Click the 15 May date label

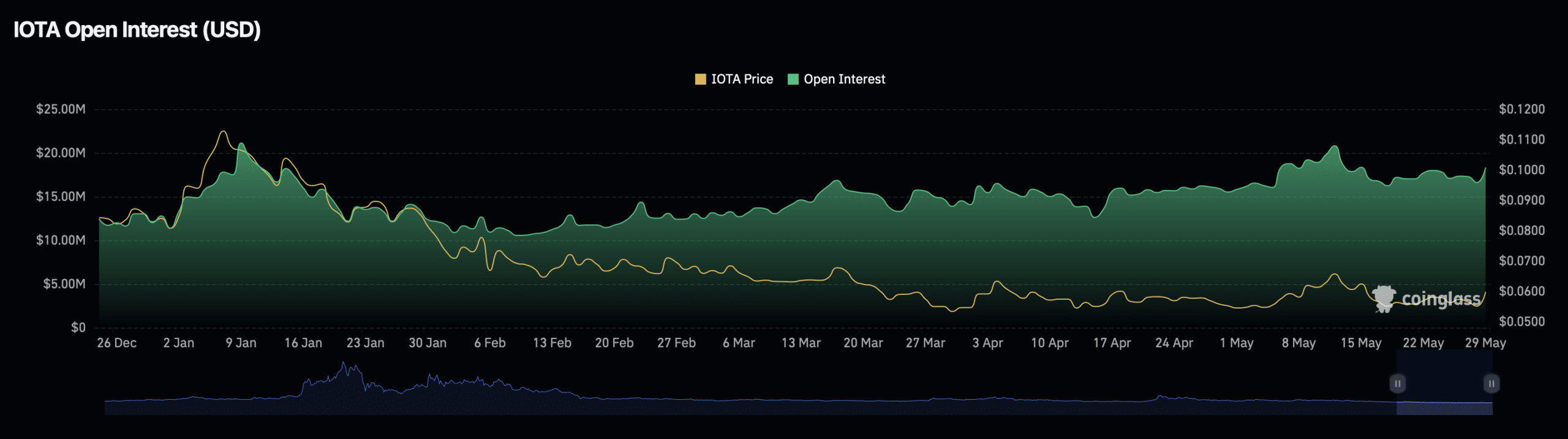1361,343
